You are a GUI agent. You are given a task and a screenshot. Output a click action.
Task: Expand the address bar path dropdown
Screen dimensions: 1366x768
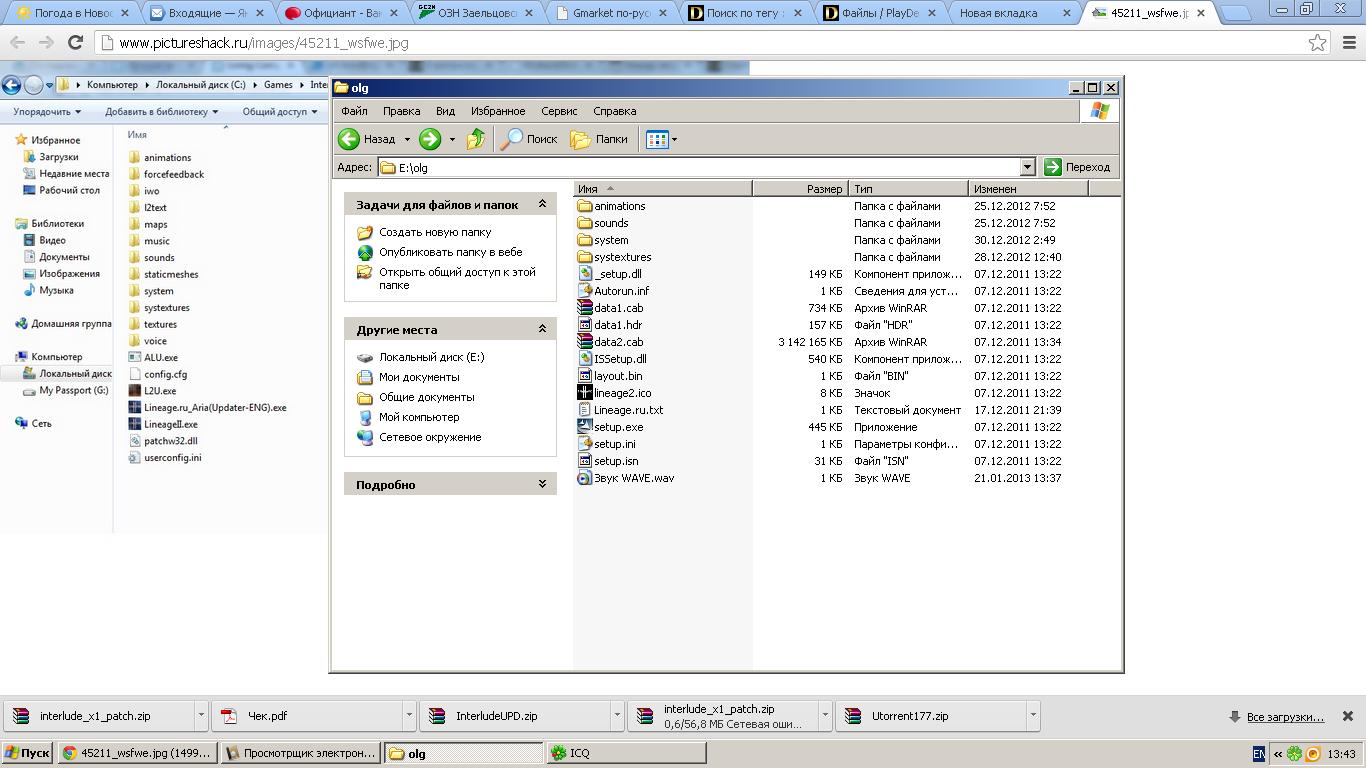point(1027,168)
